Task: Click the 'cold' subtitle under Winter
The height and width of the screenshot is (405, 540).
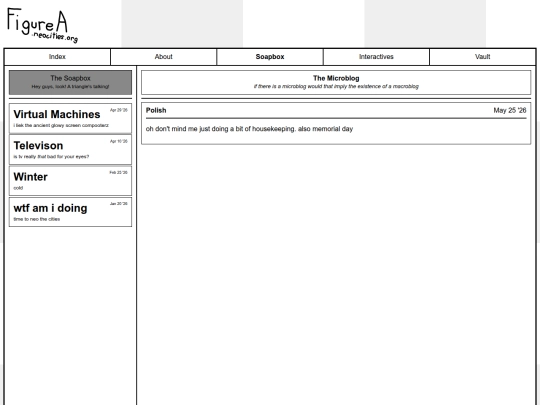Action: point(18,188)
